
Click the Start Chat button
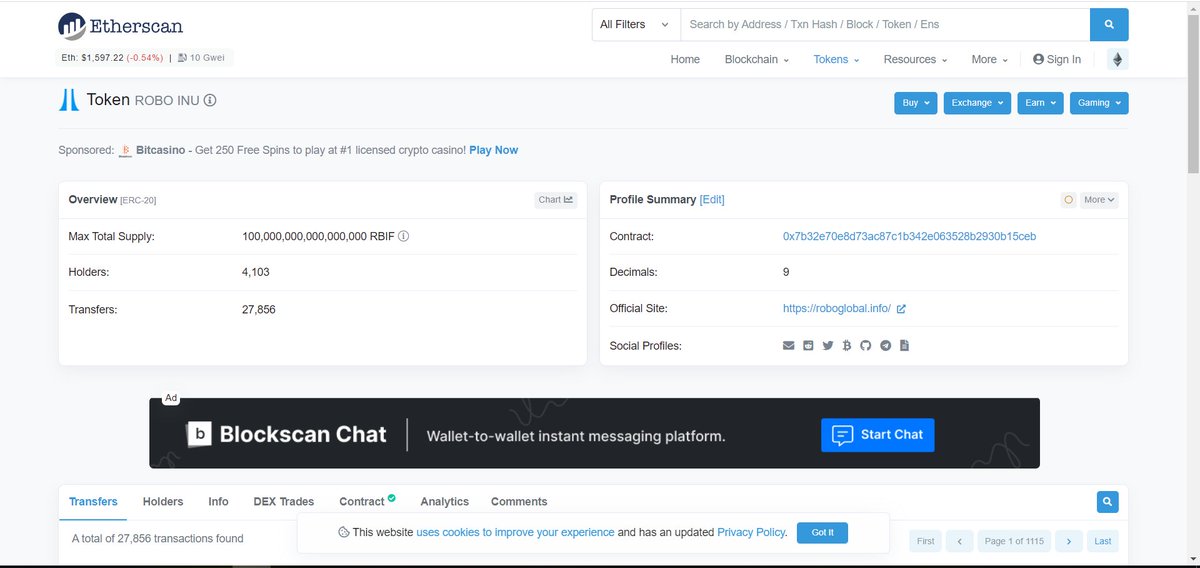(x=878, y=435)
